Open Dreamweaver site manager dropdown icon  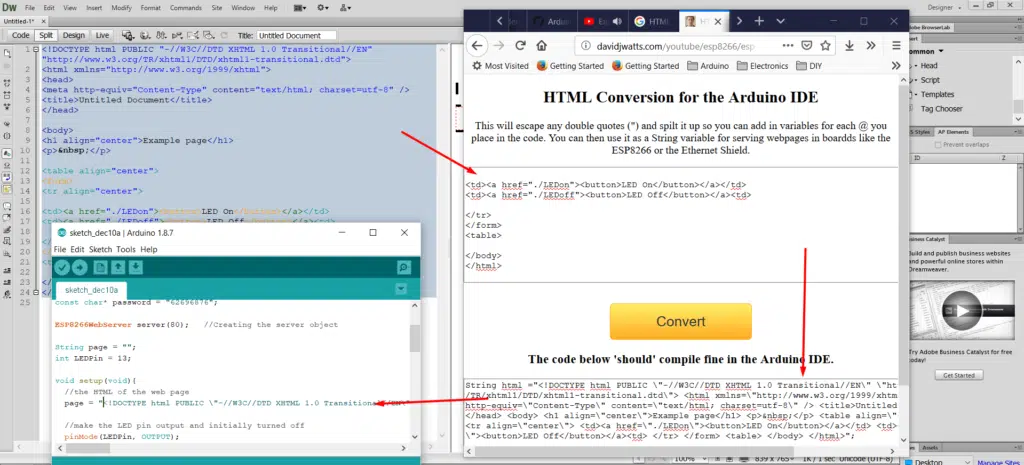point(345,8)
